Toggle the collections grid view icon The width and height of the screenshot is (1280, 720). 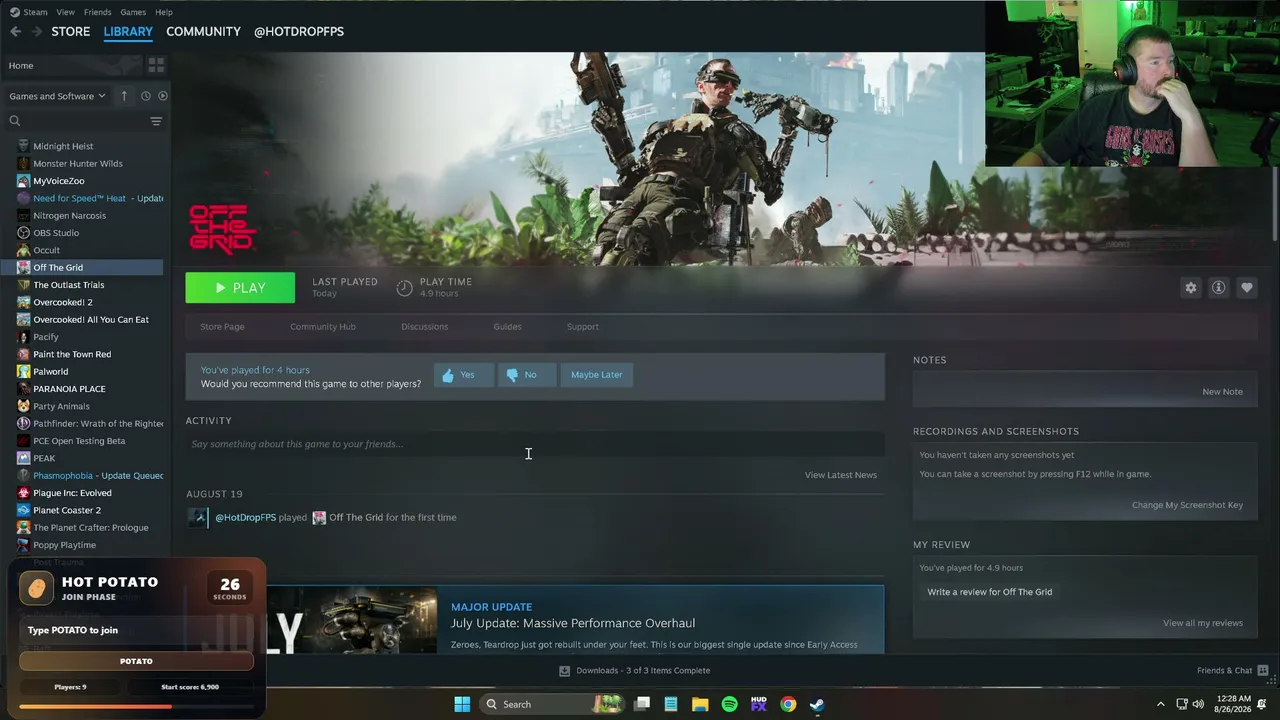click(x=156, y=65)
